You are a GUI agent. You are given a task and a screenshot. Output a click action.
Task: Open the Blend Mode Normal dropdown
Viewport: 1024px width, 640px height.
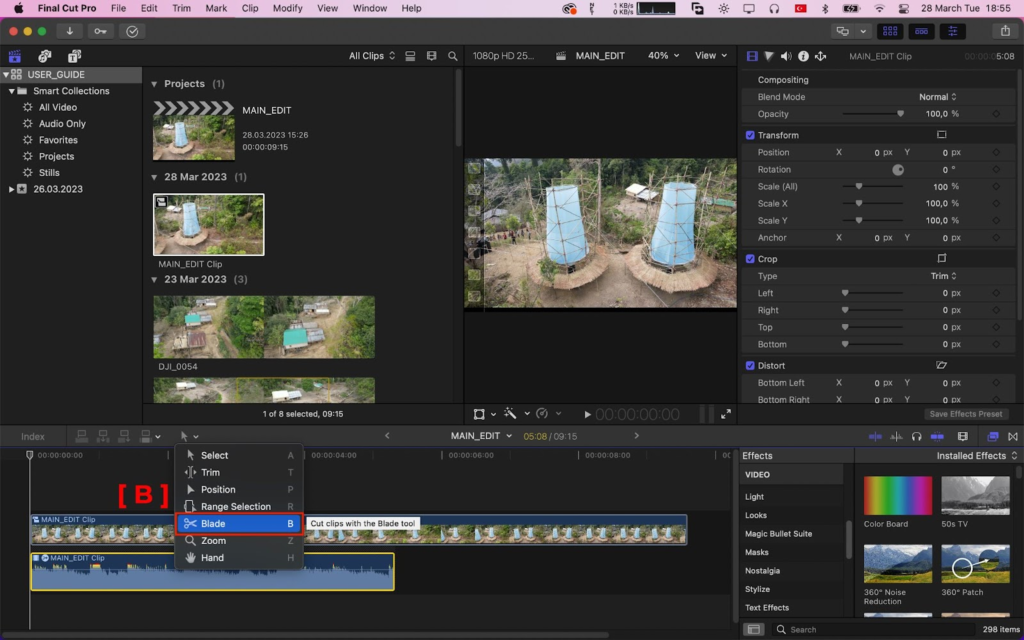[x=938, y=97]
